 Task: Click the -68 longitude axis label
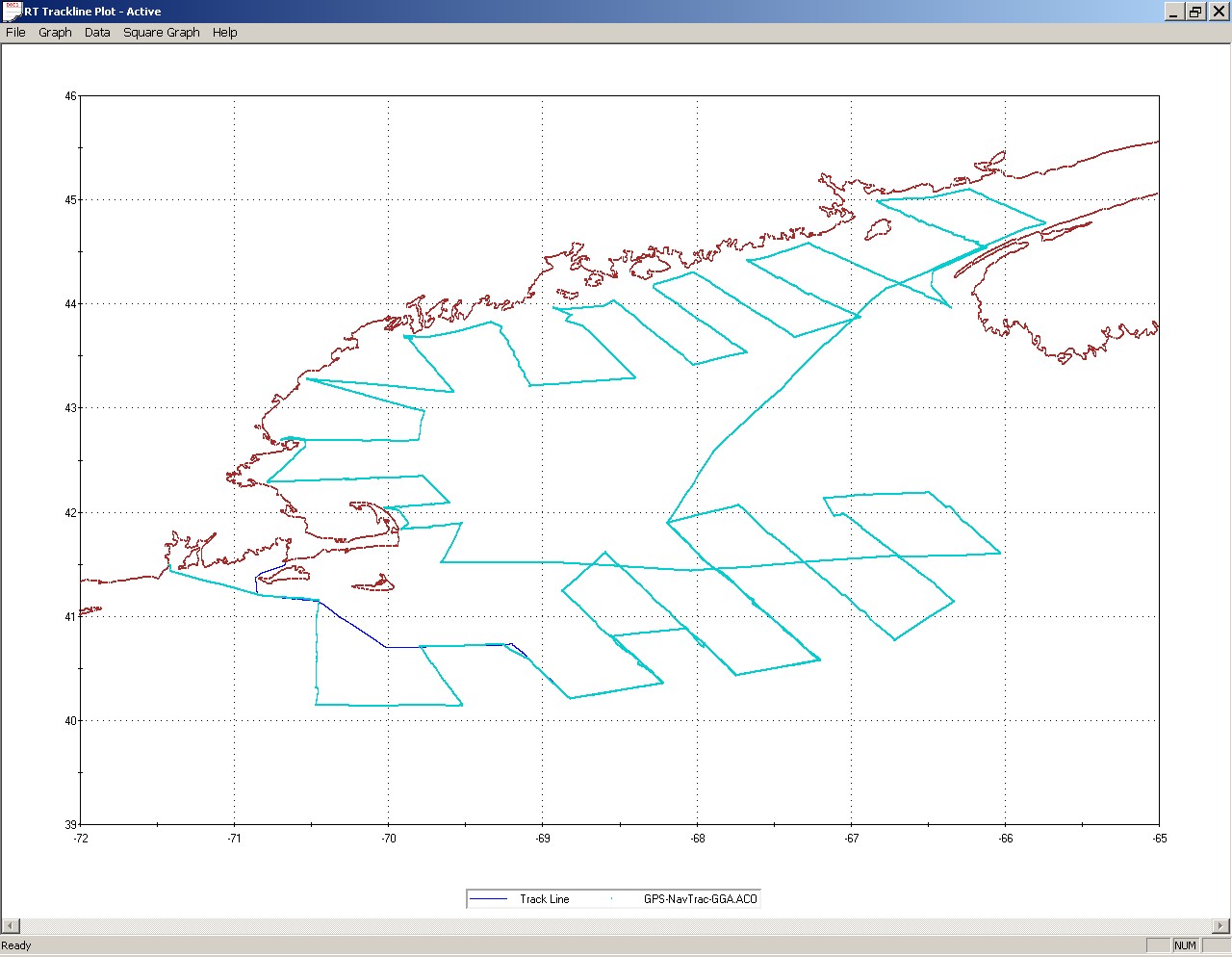pos(697,838)
